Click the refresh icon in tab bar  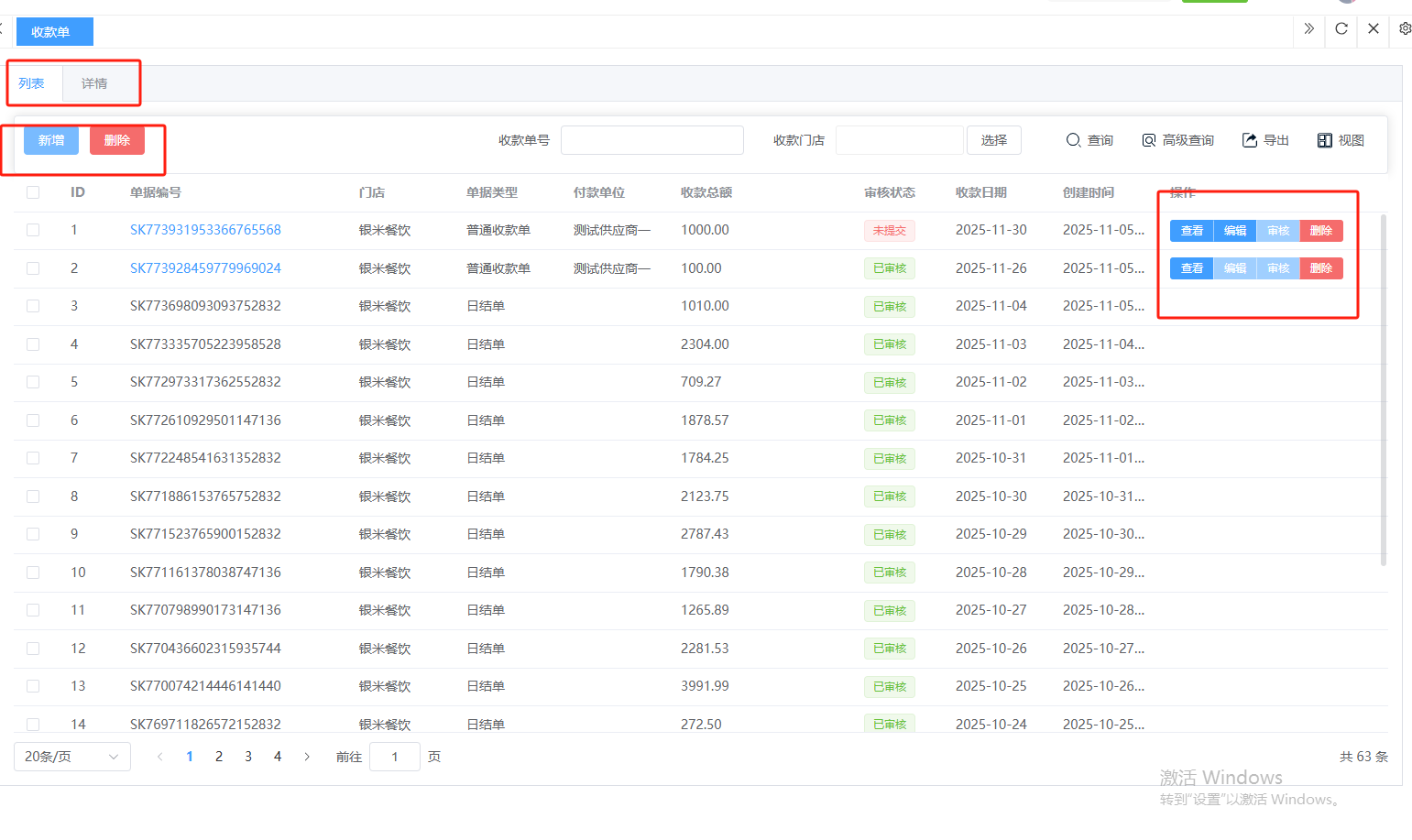coord(1341,28)
